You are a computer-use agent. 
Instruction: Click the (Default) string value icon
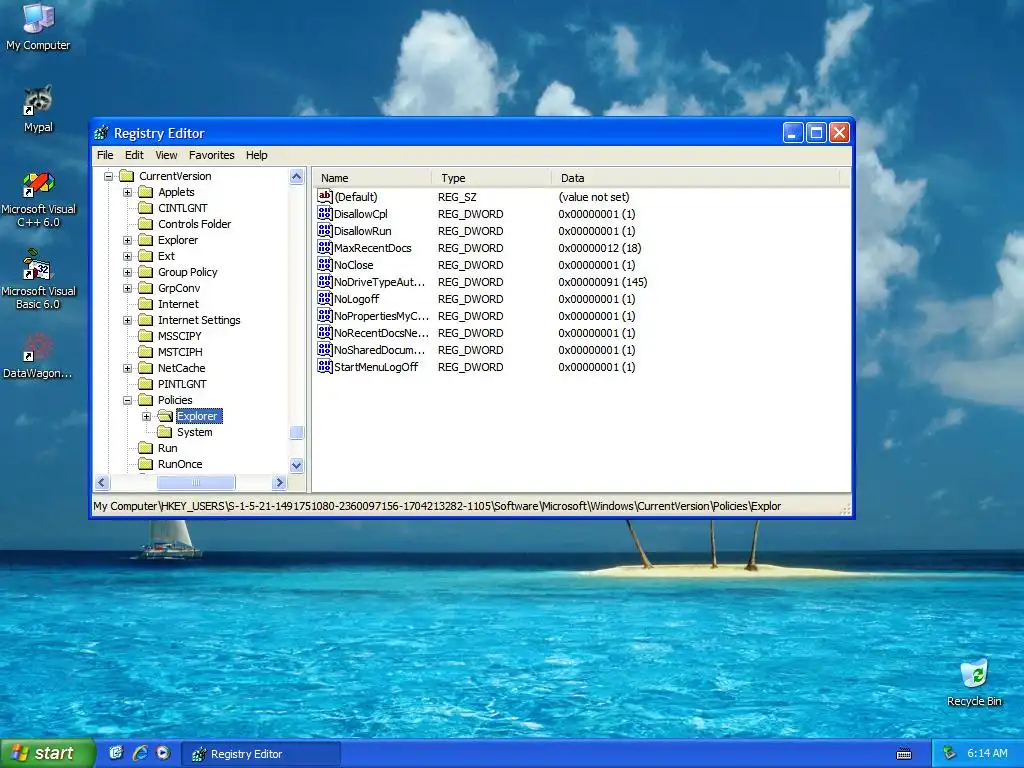tap(325, 197)
